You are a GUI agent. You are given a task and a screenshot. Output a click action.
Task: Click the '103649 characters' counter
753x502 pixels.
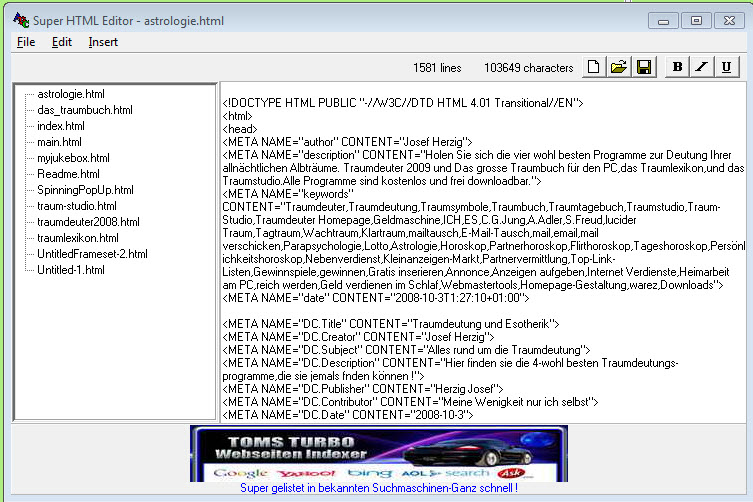tap(529, 68)
